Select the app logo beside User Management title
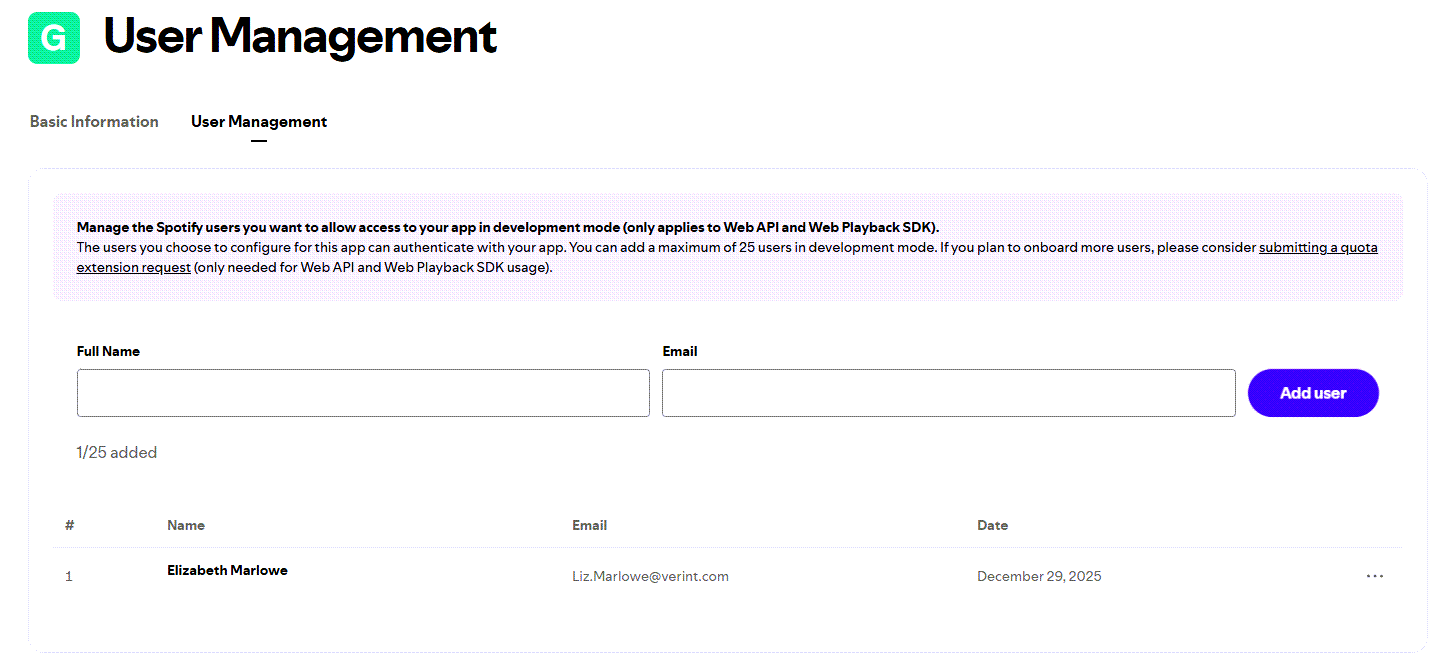Viewport: 1443px width, 669px height. [x=54, y=37]
